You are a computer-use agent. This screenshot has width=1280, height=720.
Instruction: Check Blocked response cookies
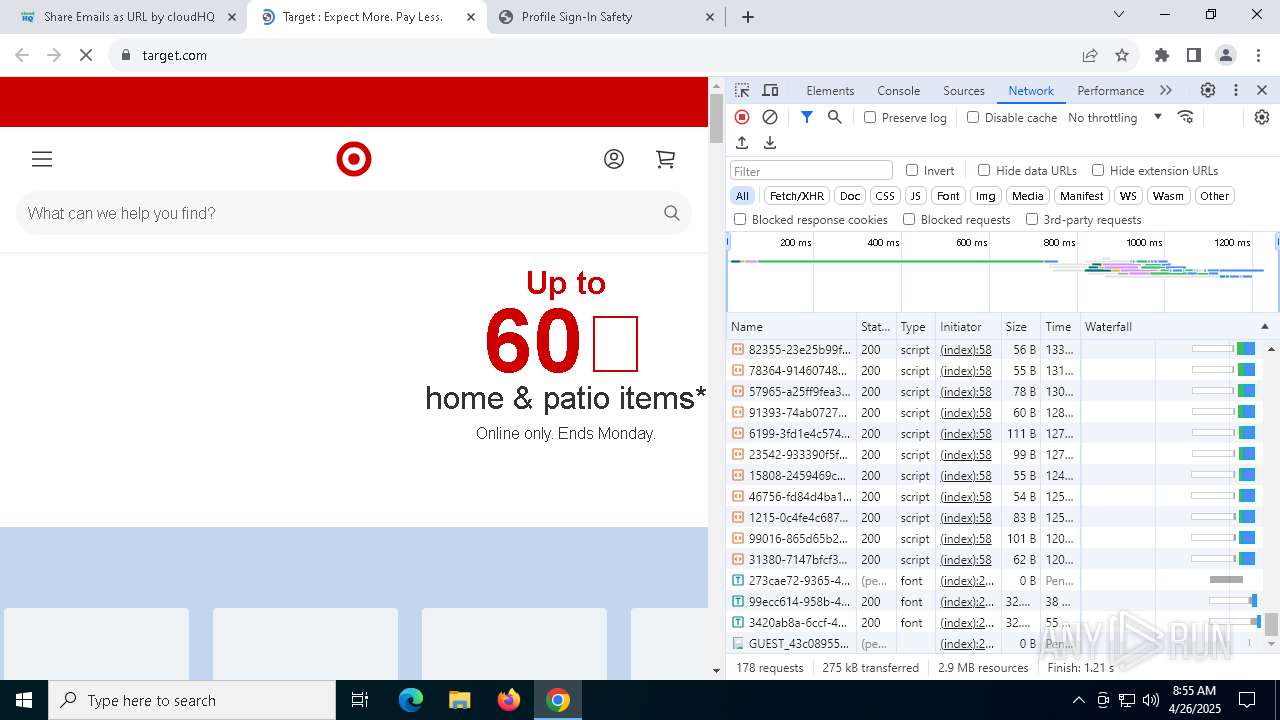[740, 219]
